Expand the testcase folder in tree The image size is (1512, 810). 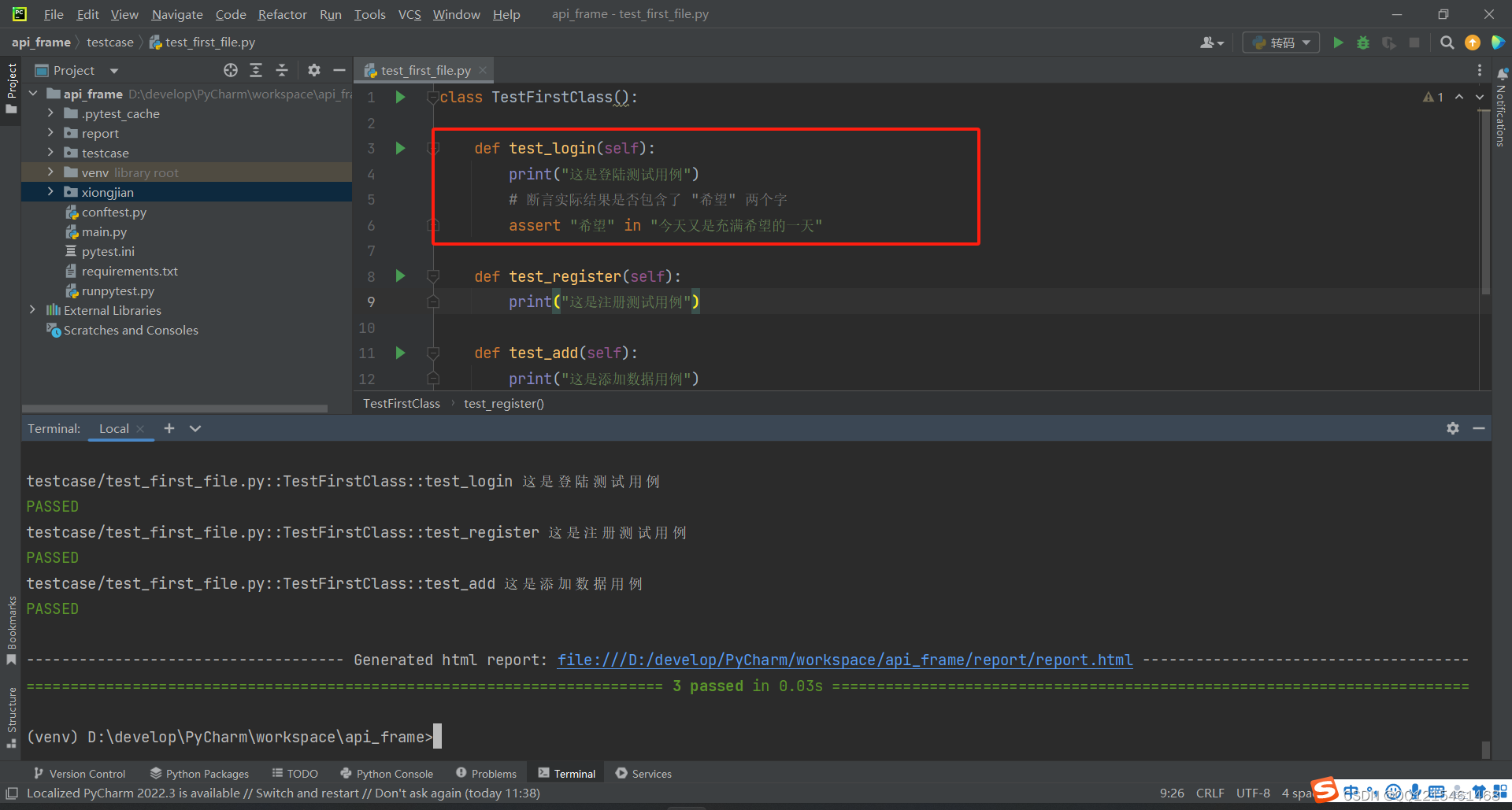click(50, 153)
